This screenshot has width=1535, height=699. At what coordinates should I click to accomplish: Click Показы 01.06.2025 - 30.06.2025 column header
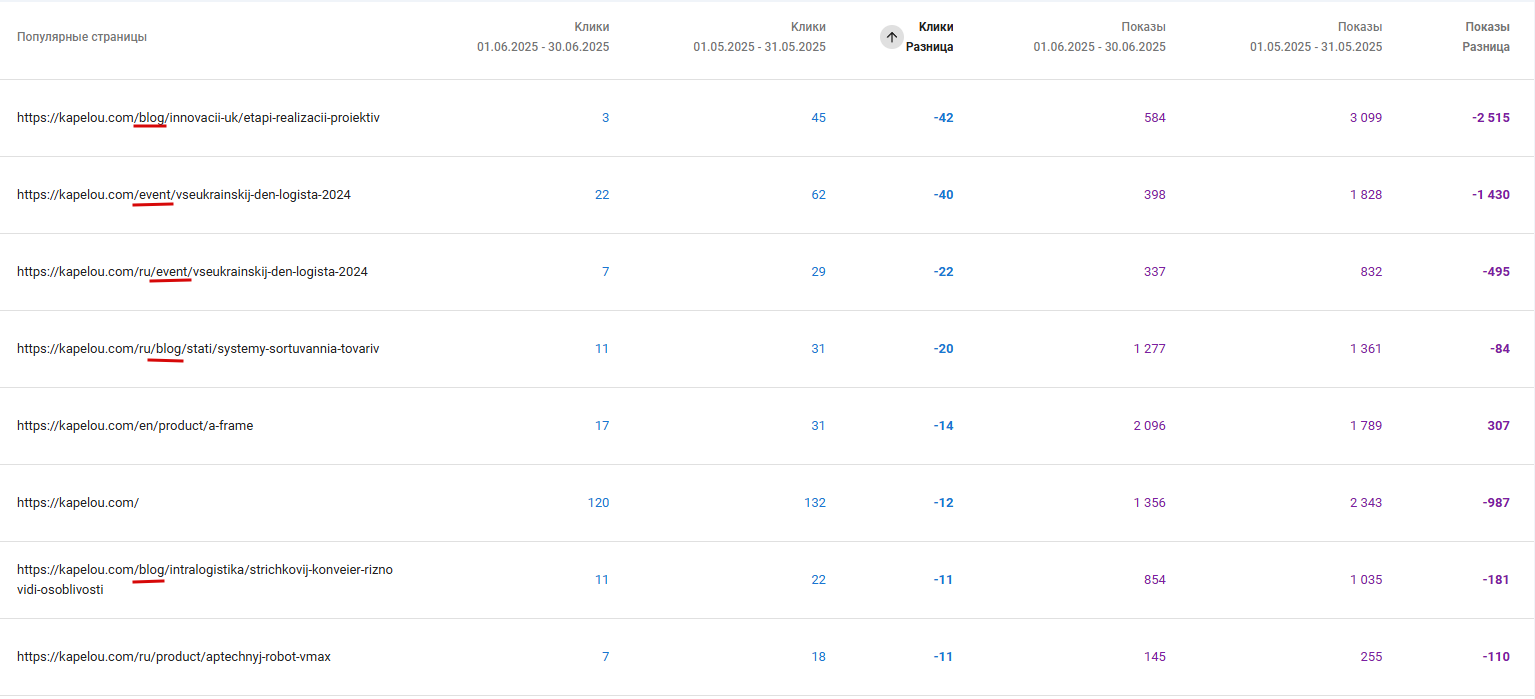1100,37
